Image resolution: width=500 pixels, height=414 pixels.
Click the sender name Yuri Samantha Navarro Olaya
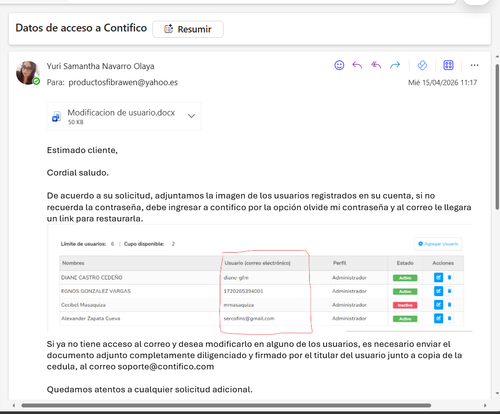click(x=100, y=66)
